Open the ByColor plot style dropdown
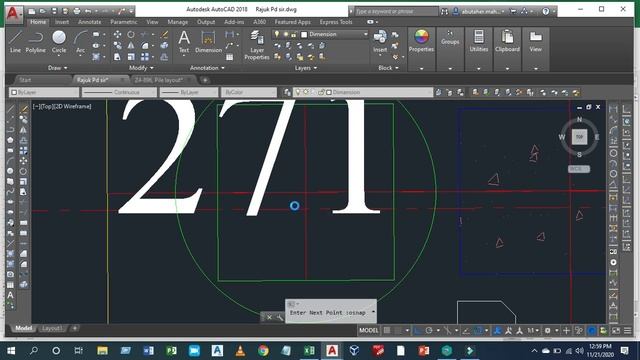The image size is (640, 360). [249, 92]
